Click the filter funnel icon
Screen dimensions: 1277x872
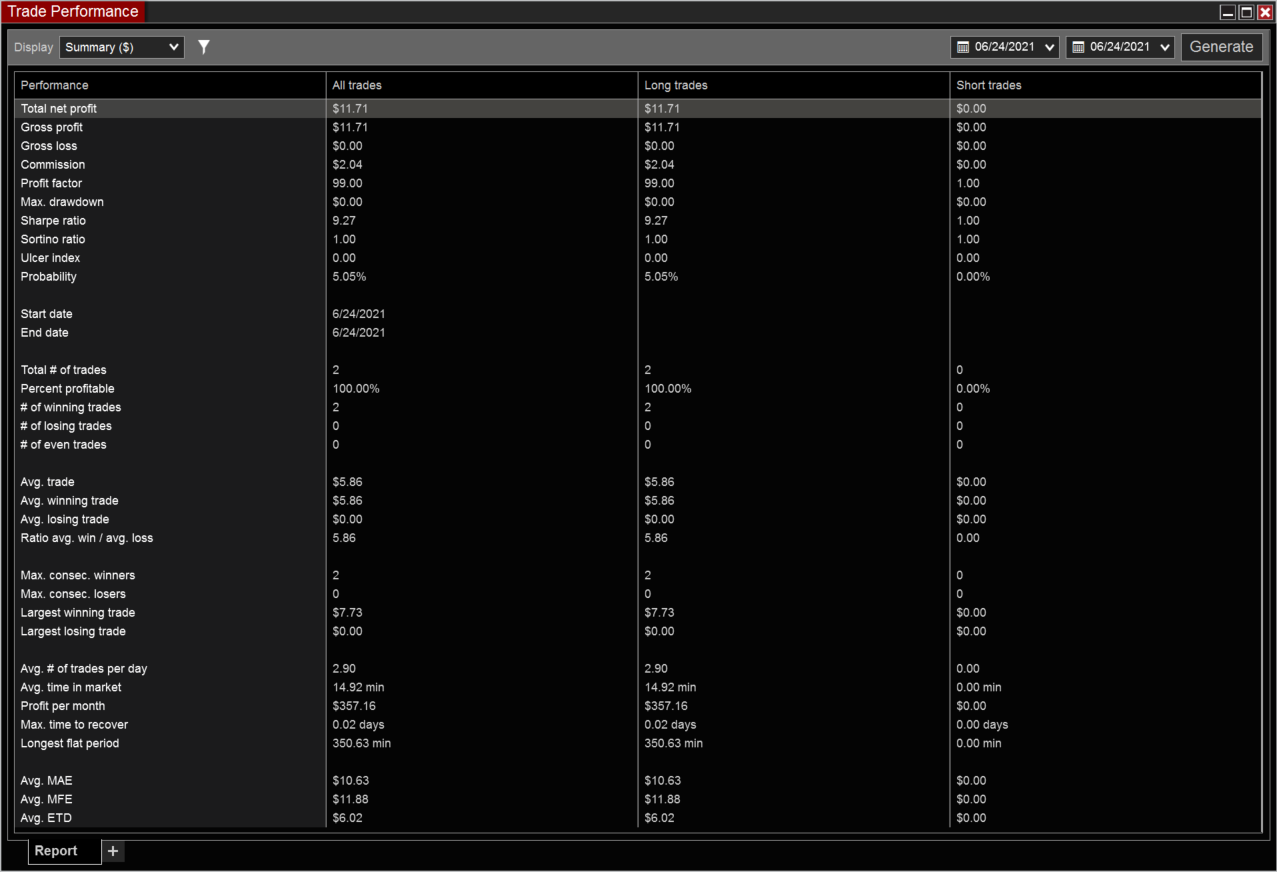(204, 47)
